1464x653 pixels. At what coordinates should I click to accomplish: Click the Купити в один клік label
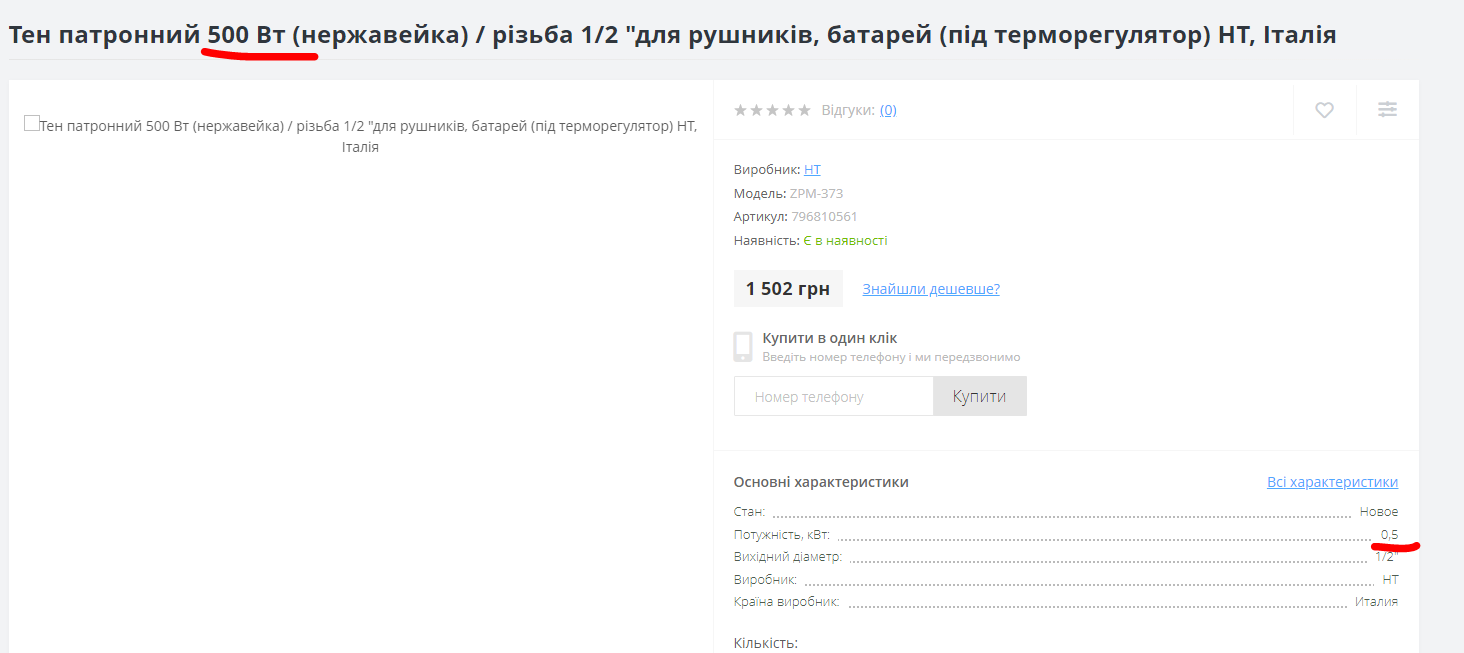click(x=830, y=338)
